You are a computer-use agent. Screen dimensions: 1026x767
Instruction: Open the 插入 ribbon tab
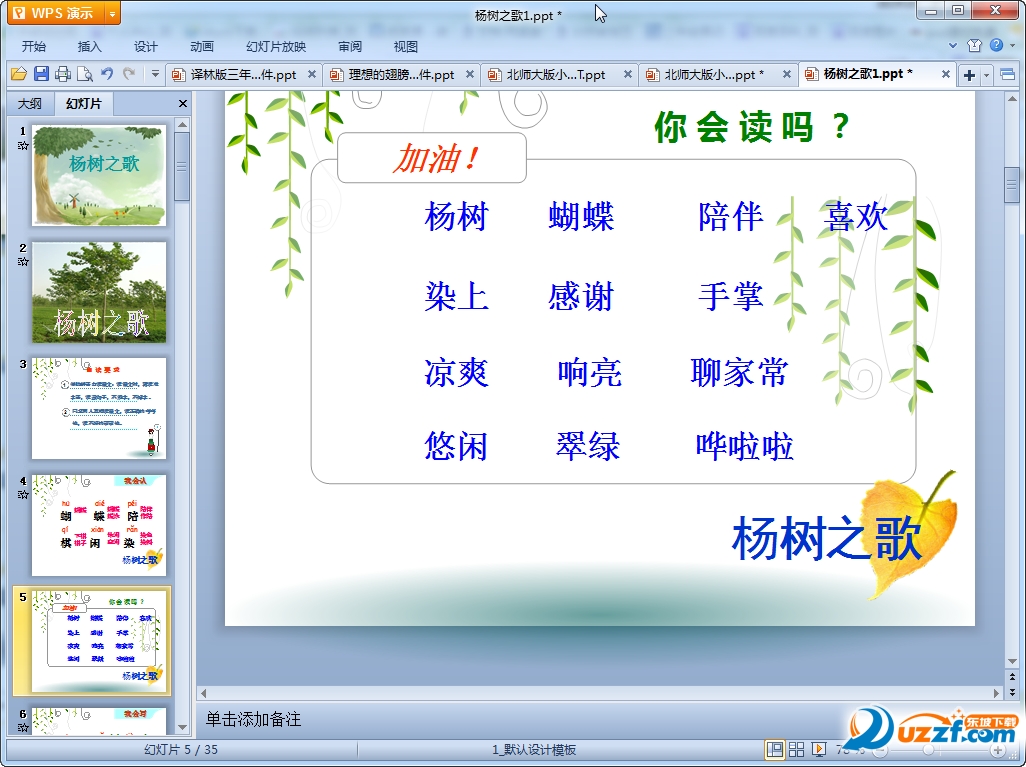[90, 46]
